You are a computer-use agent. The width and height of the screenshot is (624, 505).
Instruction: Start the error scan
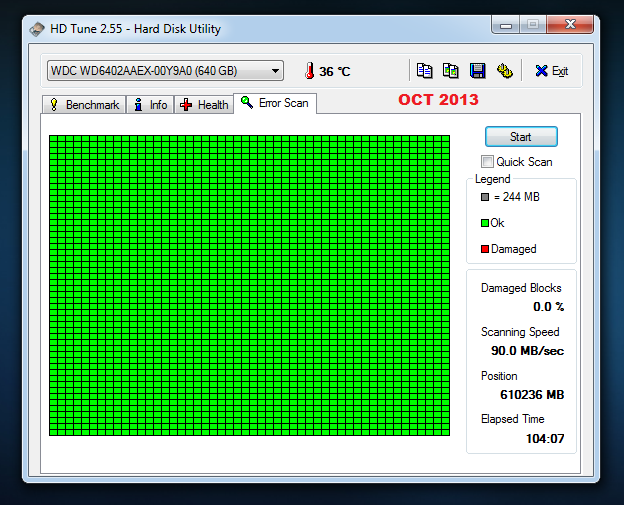point(521,136)
